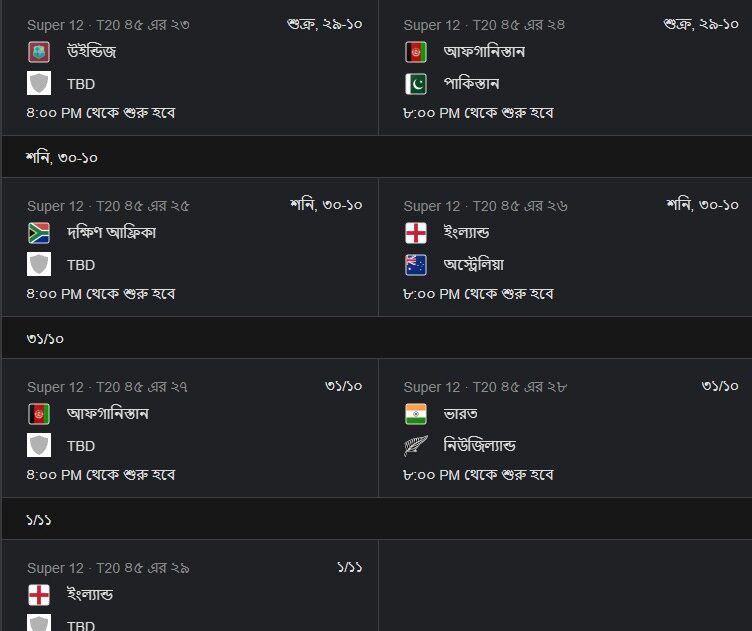
Task: Click the ১/১১ date section header
Action: (x=376, y=519)
